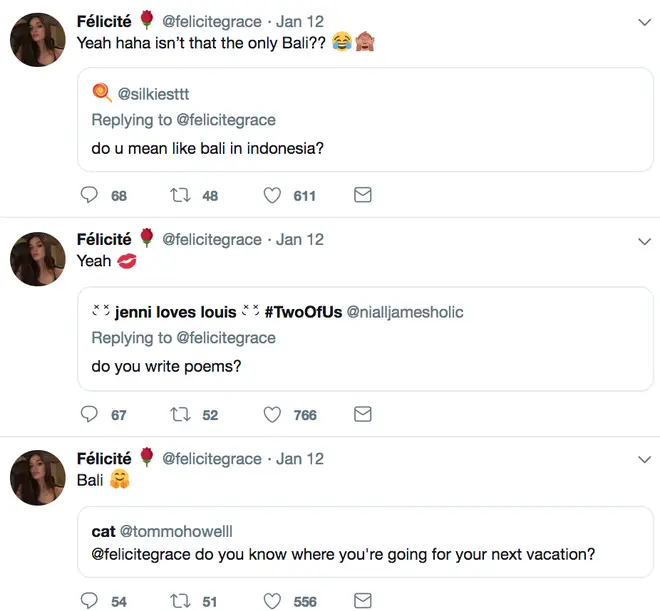The height and width of the screenshot is (611, 660).
Task: Like the 'Bali' hug emoji tweet
Action: click(x=272, y=601)
